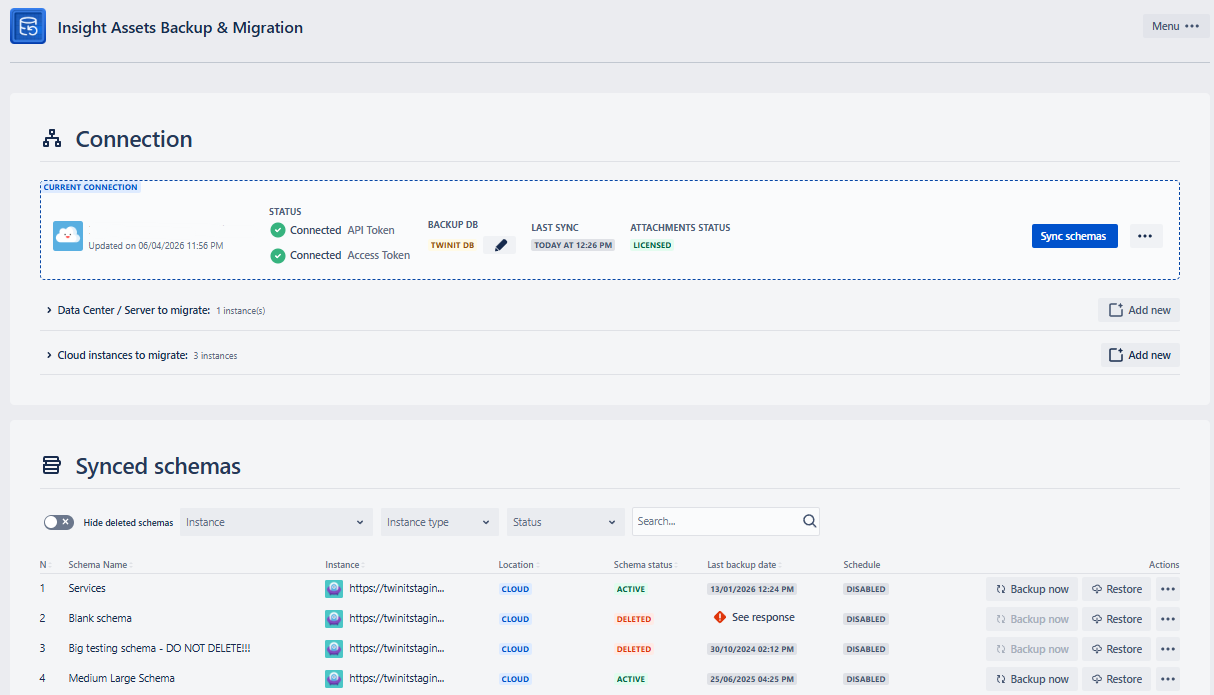Click the pencil icon beside TWINIT DB

500,245
